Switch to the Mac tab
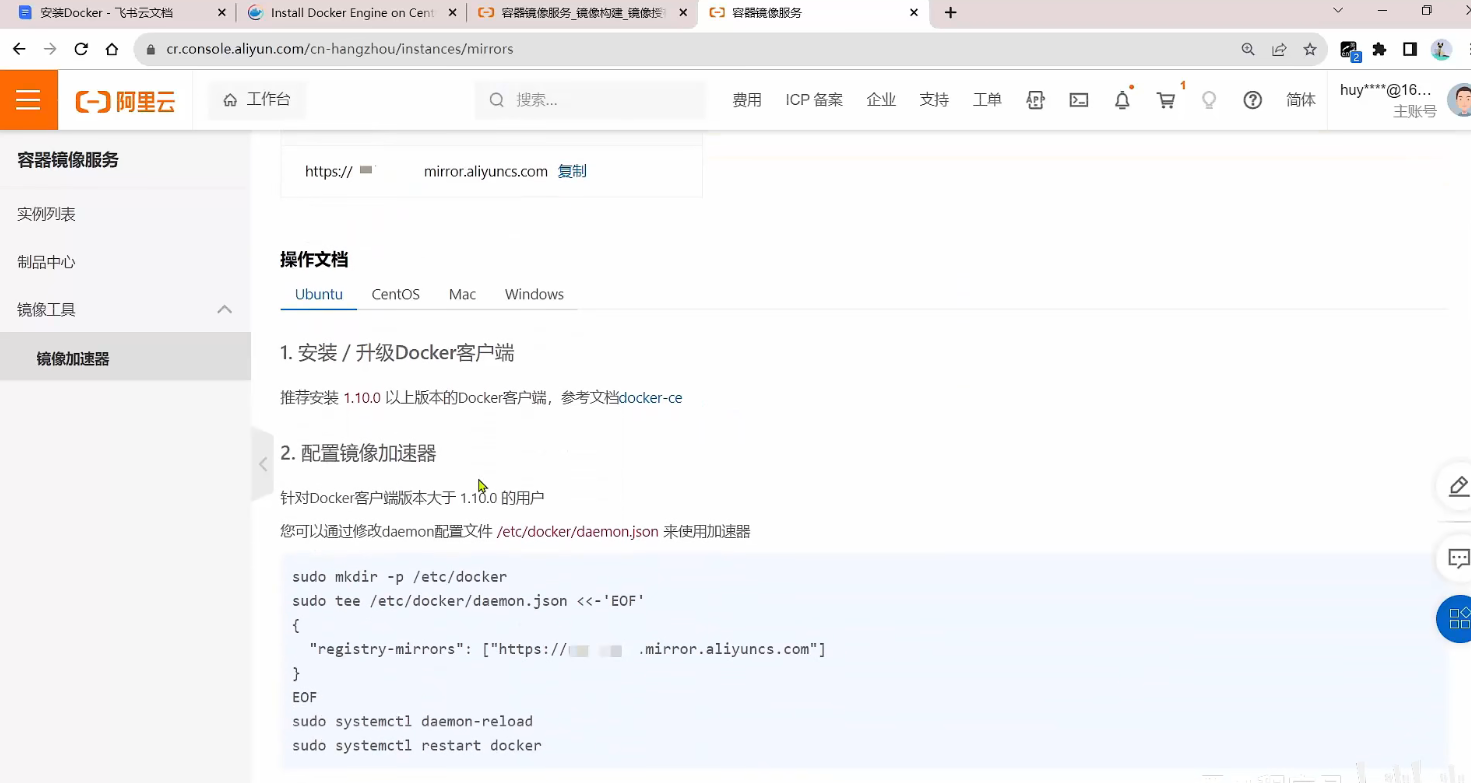 462,294
